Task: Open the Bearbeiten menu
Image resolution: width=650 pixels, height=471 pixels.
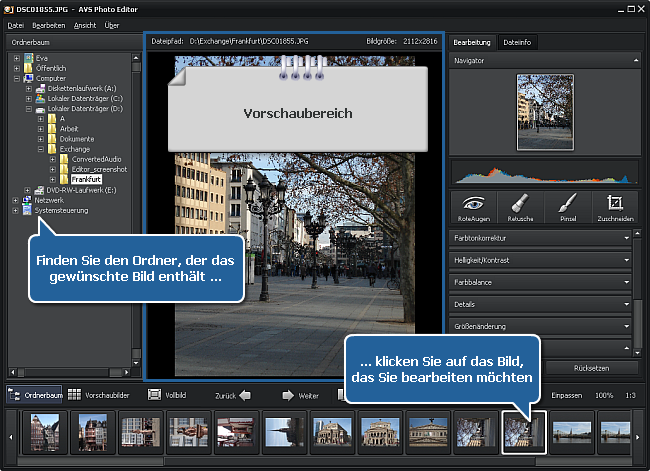Action: [48, 24]
